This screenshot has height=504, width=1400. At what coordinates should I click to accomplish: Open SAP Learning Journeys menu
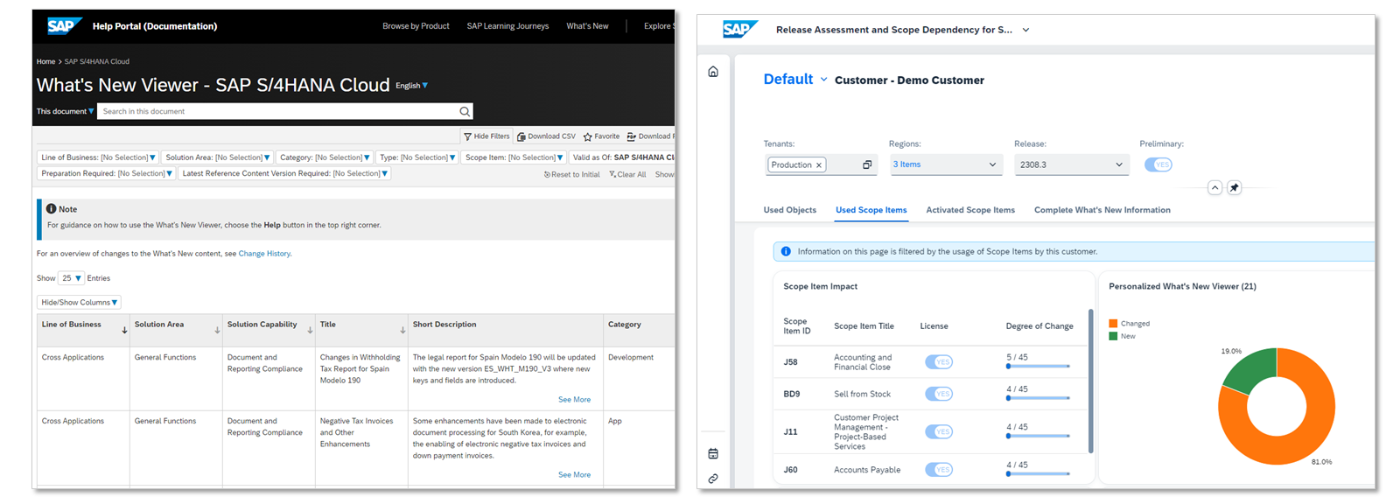click(508, 26)
